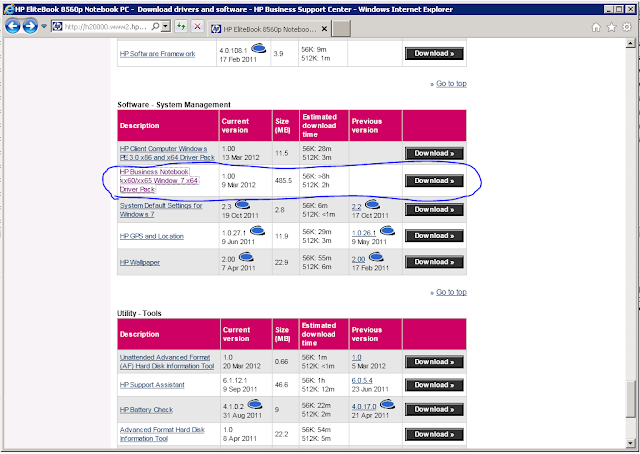Open the HP Support Assistant link
This screenshot has height=454, width=640.
click(x=152, y=385)
